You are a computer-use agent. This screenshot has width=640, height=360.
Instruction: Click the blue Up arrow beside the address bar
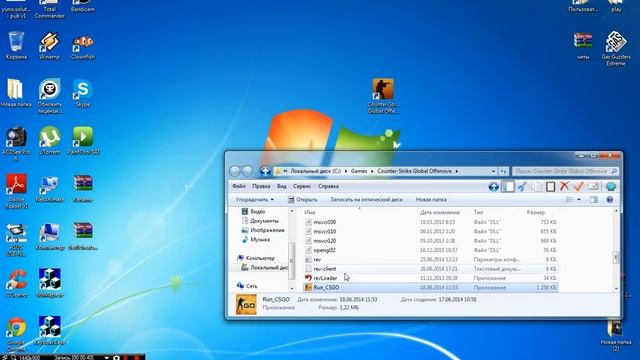click(x=265, y=171)
